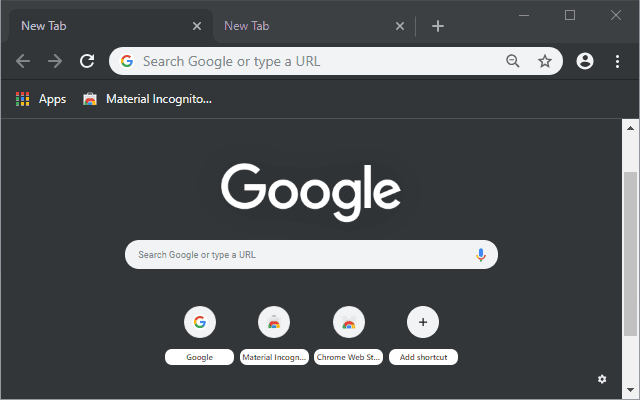This screenshot has width=640, height=400.
Task: Click the Apps text in bookmarks bar
Action: tap(52, 99)
